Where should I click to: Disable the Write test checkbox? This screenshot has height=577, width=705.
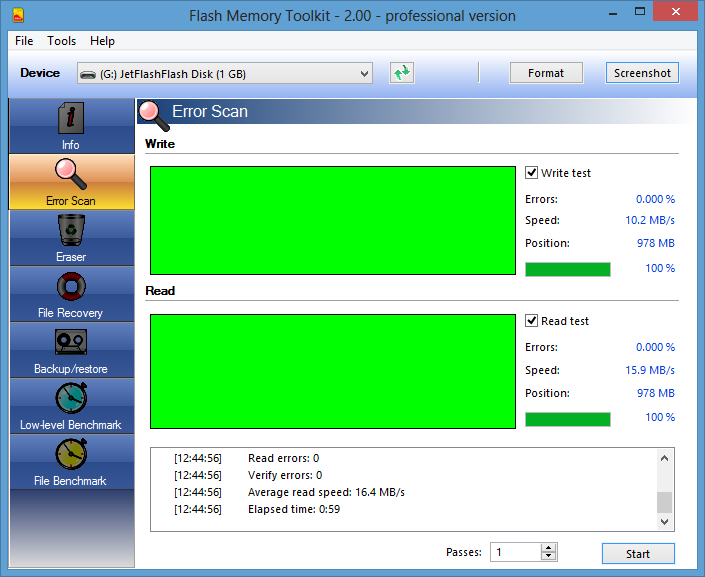(x=532, y=173)
